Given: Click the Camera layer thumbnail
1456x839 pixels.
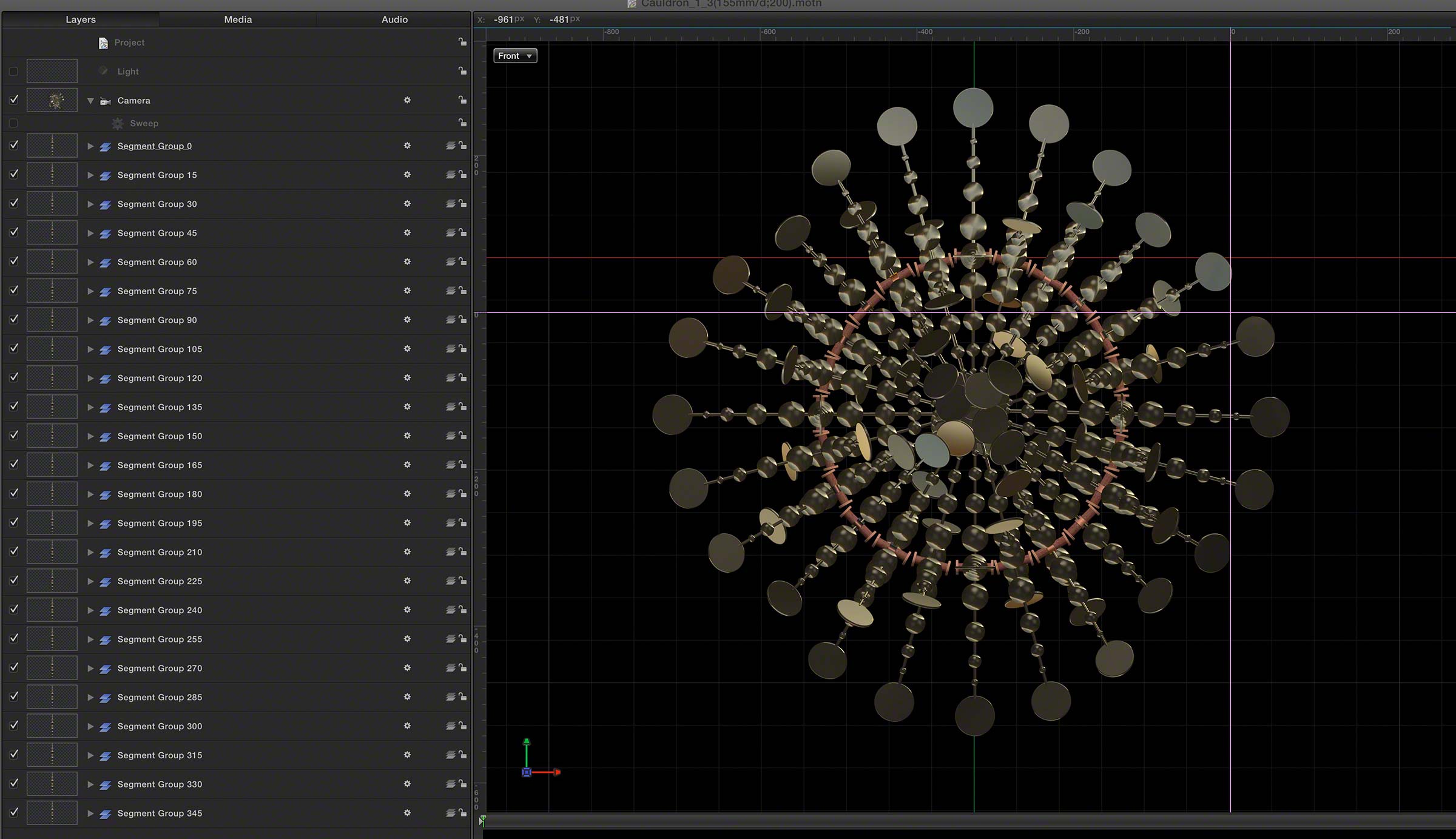Looking at the screenshot, I should point(52,100).
